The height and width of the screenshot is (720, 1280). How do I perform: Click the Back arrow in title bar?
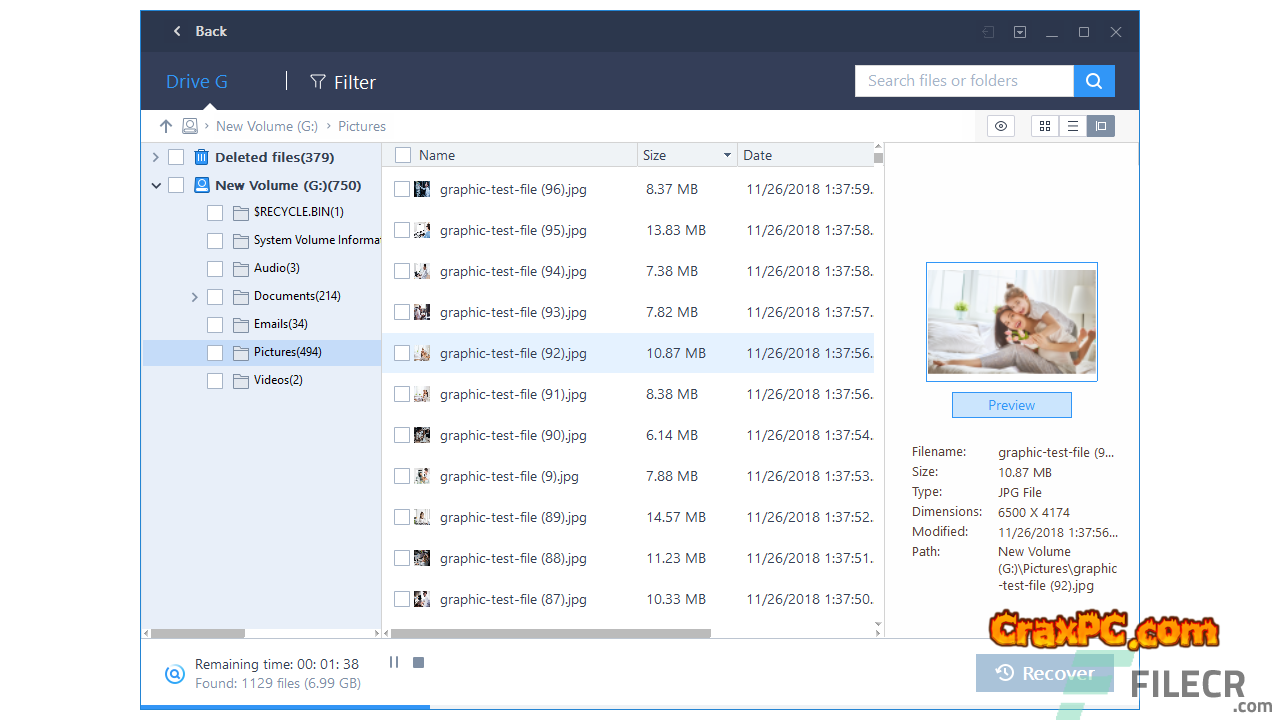click(178, 31)
